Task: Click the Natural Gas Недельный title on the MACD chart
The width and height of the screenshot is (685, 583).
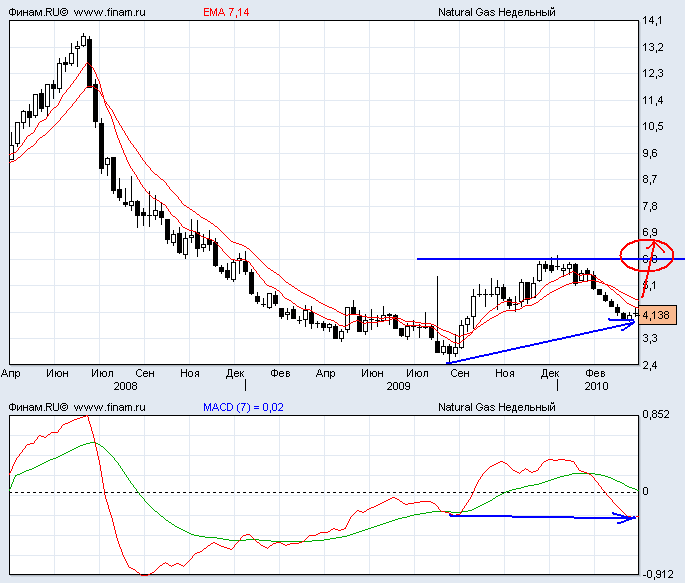Action: (x=497, y=407)
